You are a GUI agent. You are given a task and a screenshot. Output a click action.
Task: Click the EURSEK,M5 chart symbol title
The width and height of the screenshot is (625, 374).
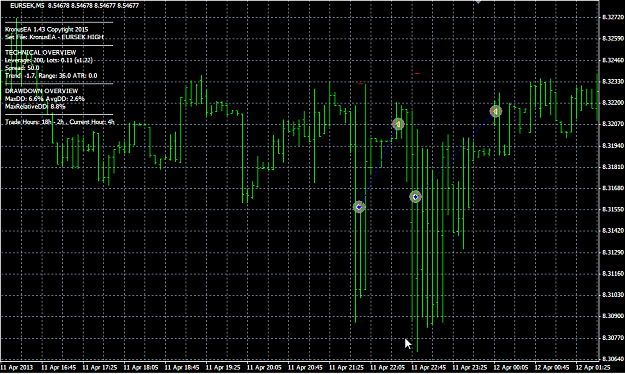[28, 6]
